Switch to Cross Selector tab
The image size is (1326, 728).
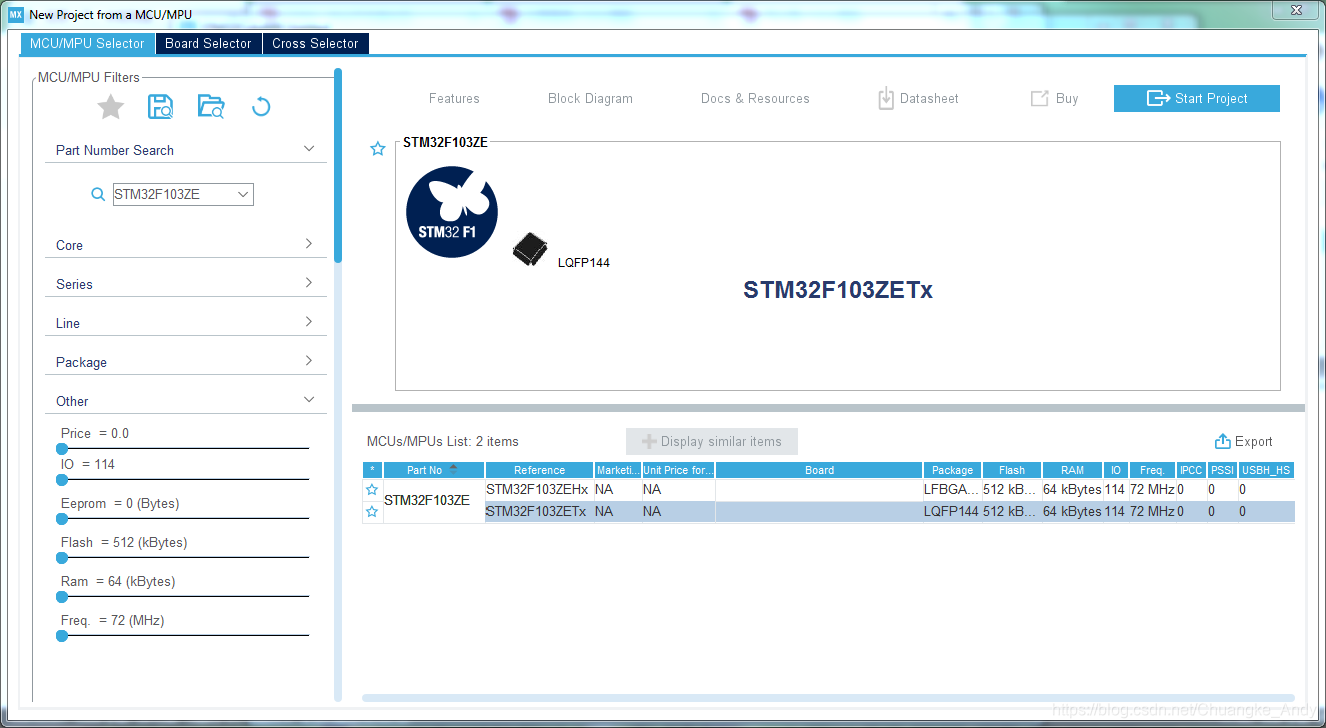315,43
